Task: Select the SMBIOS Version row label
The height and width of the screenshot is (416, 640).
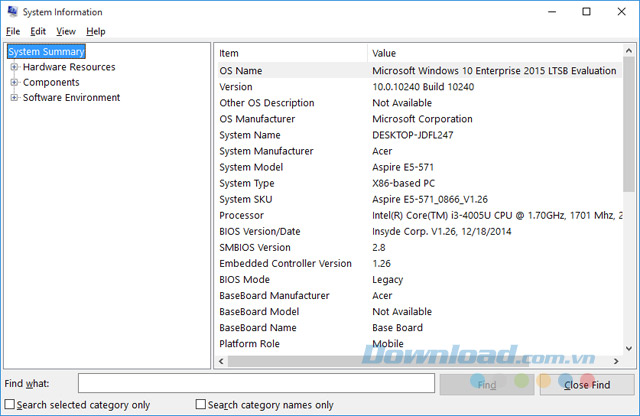Action: click(x=255, y=247)
